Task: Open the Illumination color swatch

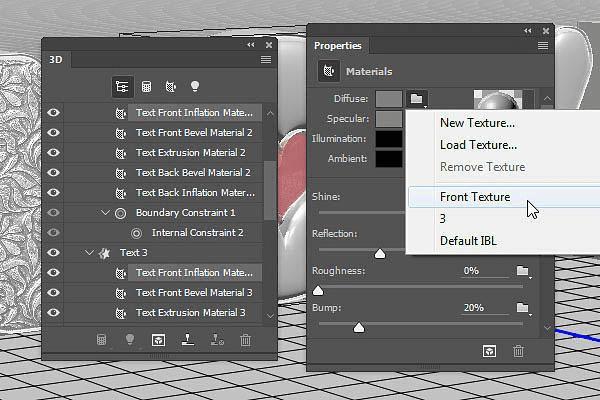Action: pos(389,139)
